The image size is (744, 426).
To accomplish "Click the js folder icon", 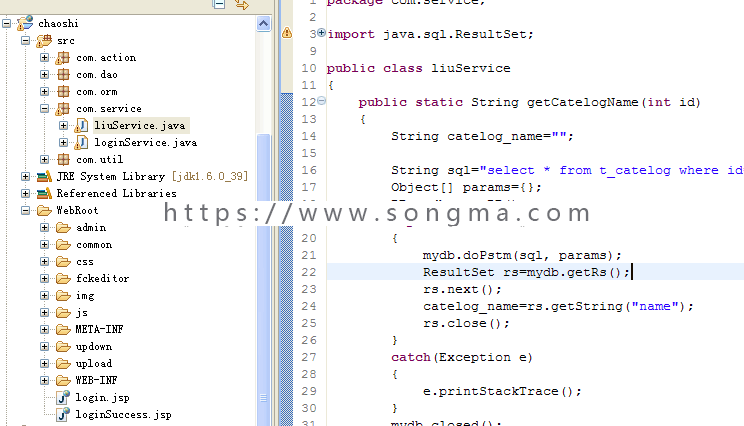I will click(63, 313).
